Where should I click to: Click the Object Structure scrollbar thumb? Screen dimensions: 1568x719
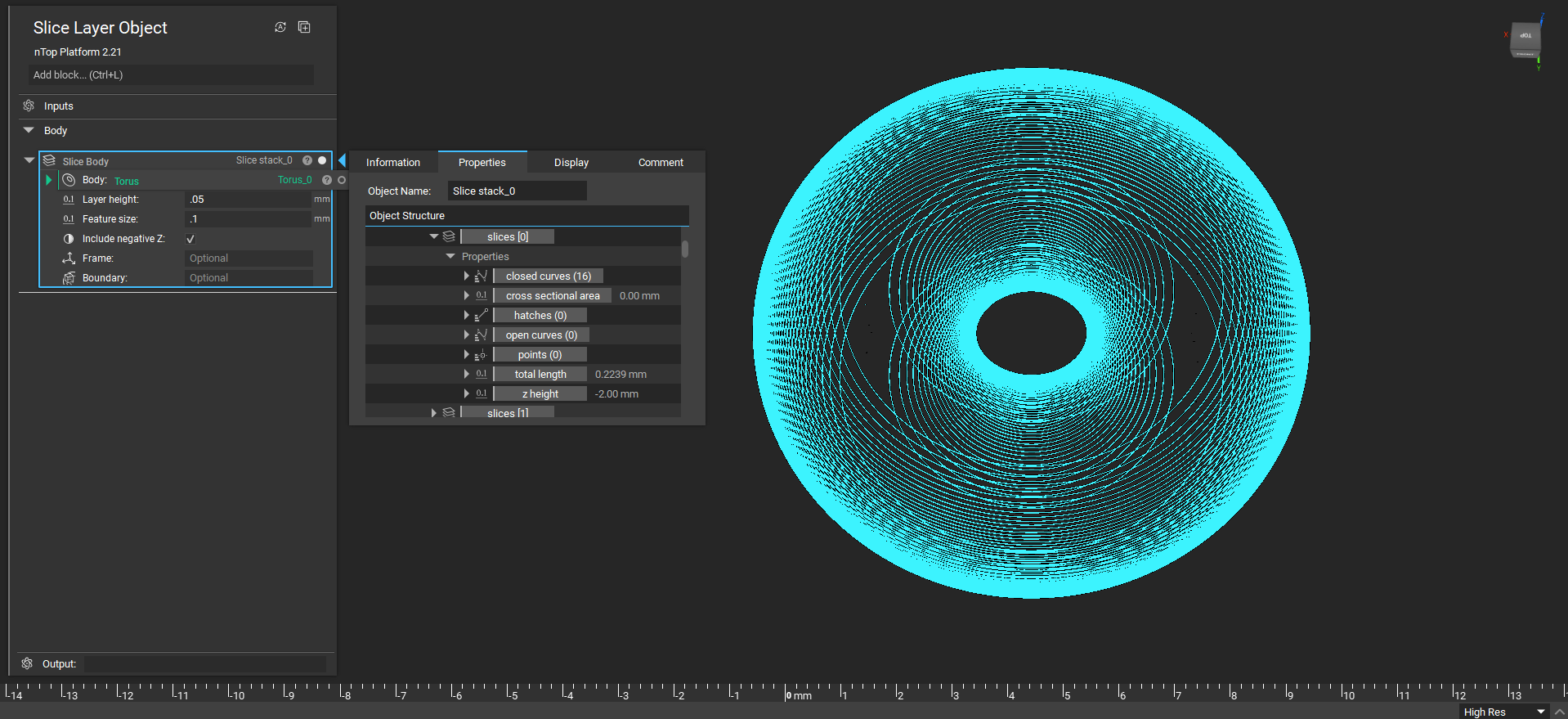[685, 249]
